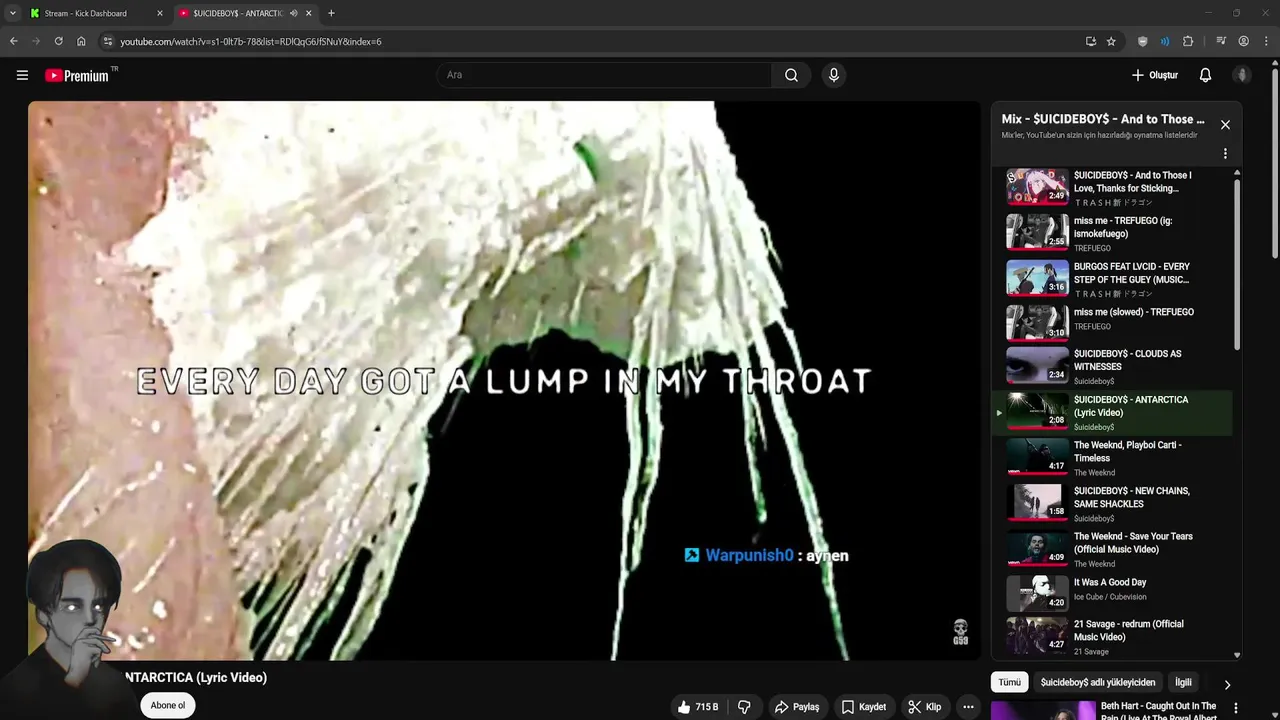This screenshot has width=1280, height=720.
Task: Mute the YouTube tab via speaker icon
Action: (x=293, y=13)
